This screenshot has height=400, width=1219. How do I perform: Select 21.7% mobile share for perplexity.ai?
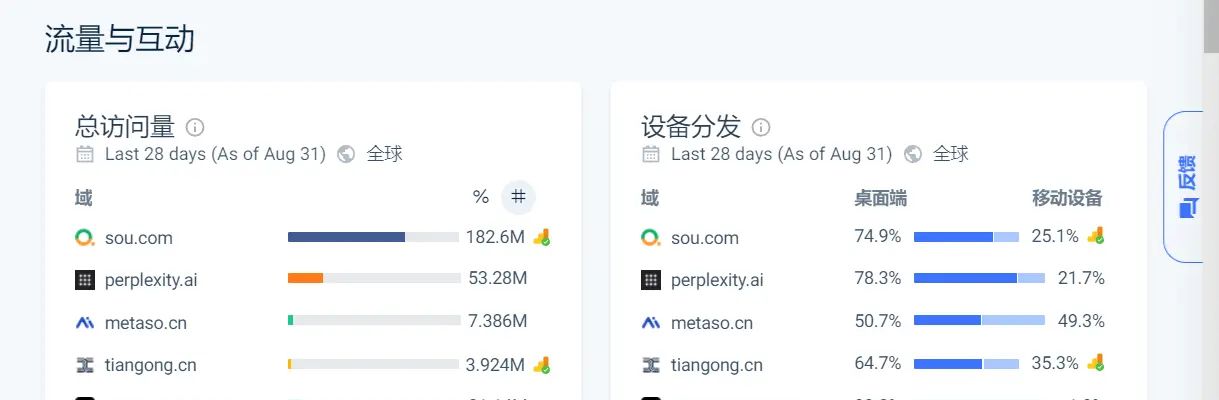1082,278
